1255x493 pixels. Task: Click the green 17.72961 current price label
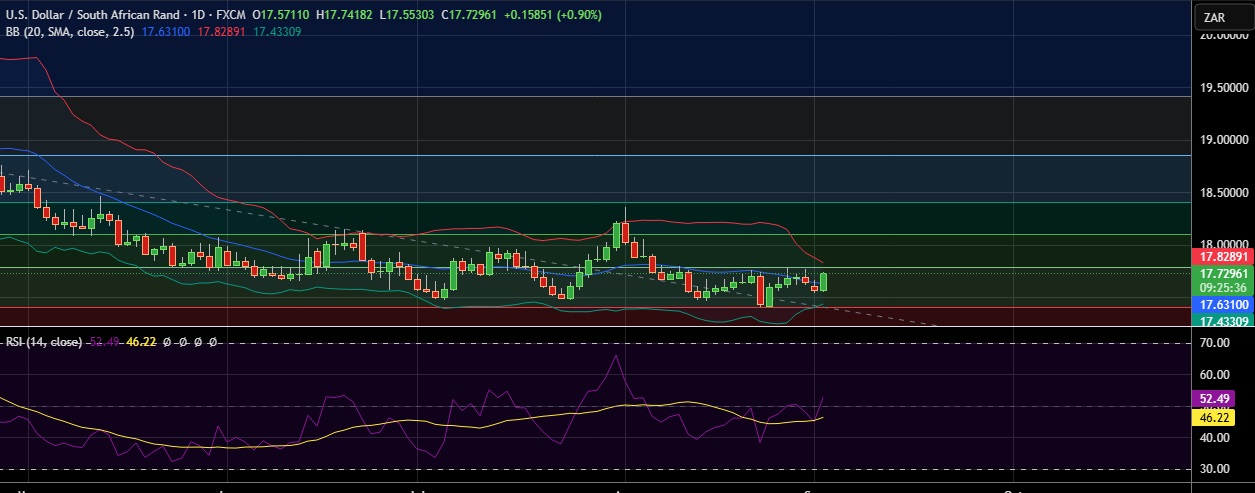coord(1223,273)
